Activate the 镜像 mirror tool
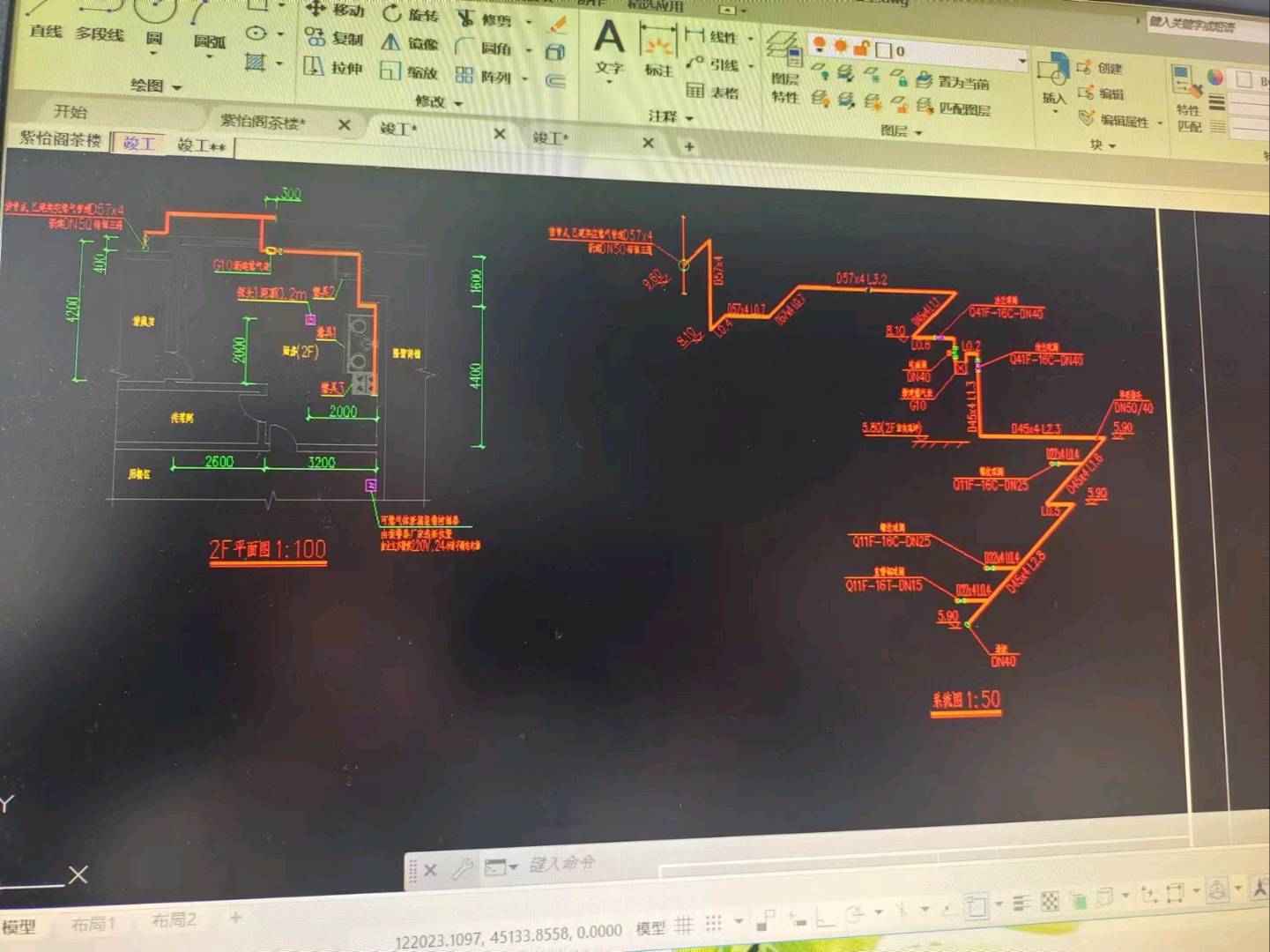Viewport: 1270px width, 952px height. coord(410,42)
